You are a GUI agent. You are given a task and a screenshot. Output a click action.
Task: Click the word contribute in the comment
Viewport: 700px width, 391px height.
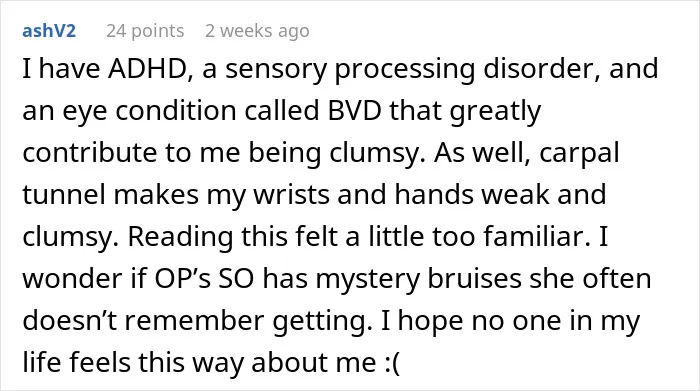pyautogui.click(x=90, y=152)
